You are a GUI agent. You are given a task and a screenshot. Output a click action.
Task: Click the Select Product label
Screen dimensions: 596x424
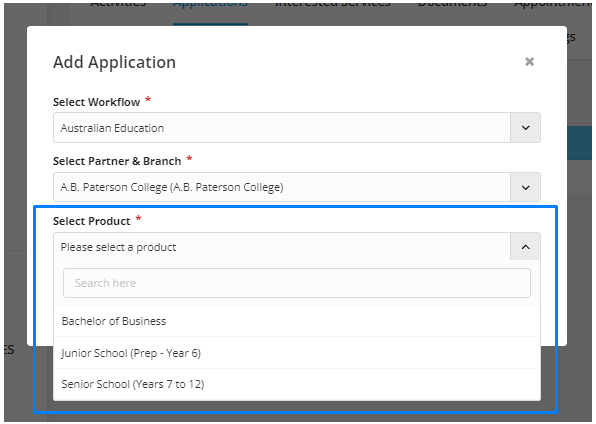click(92, 221)
